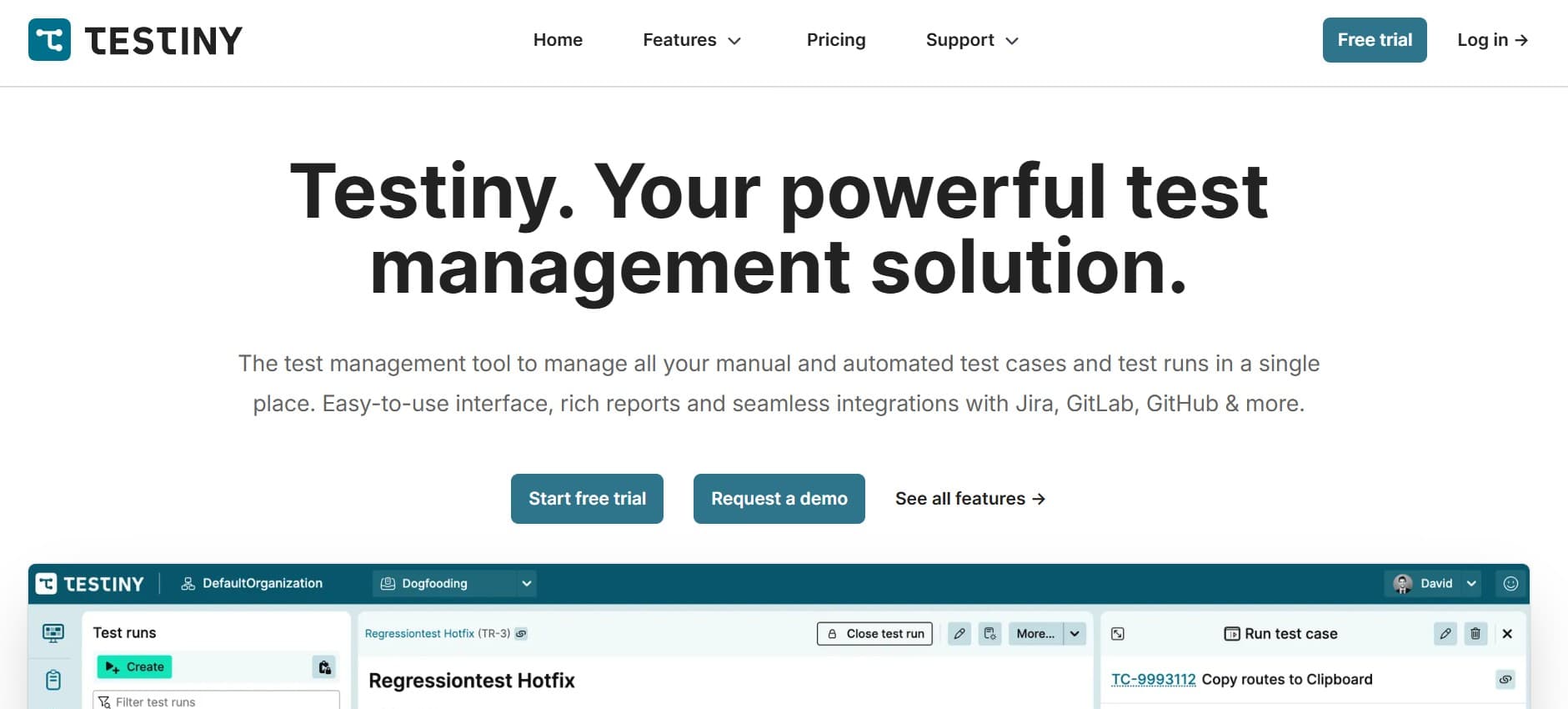Click Regressiontest Hotfix breadcrumb link

(419, 634)
